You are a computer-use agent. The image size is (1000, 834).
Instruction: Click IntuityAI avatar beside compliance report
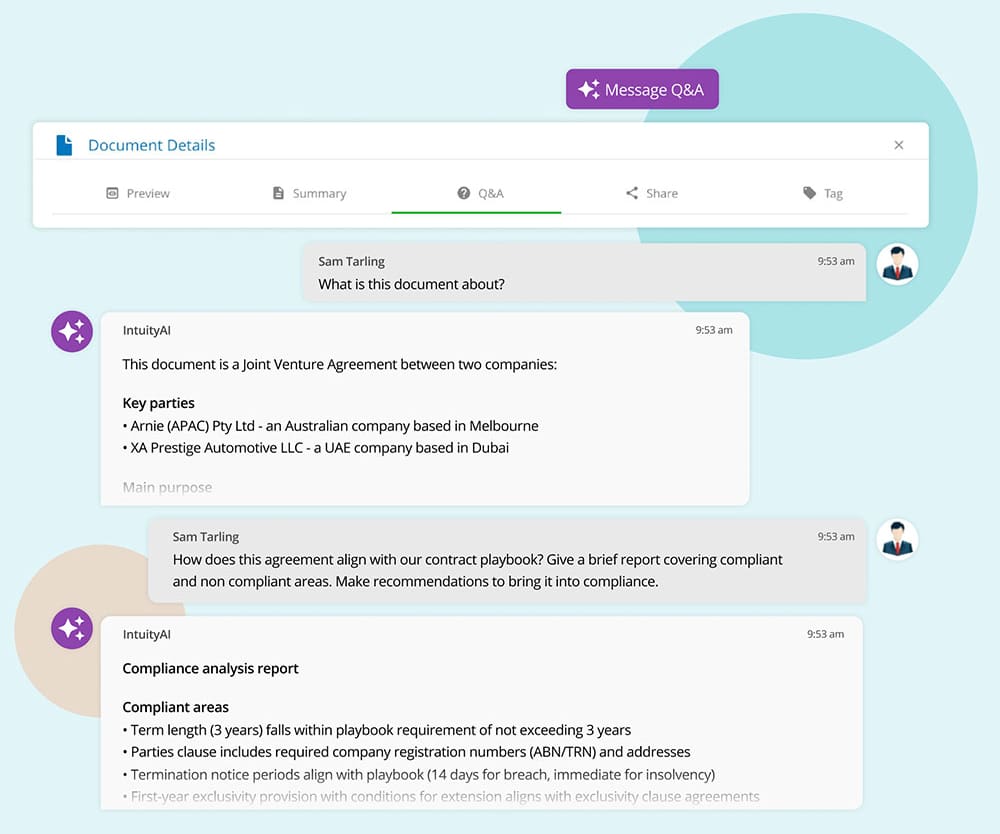point(72,628)
